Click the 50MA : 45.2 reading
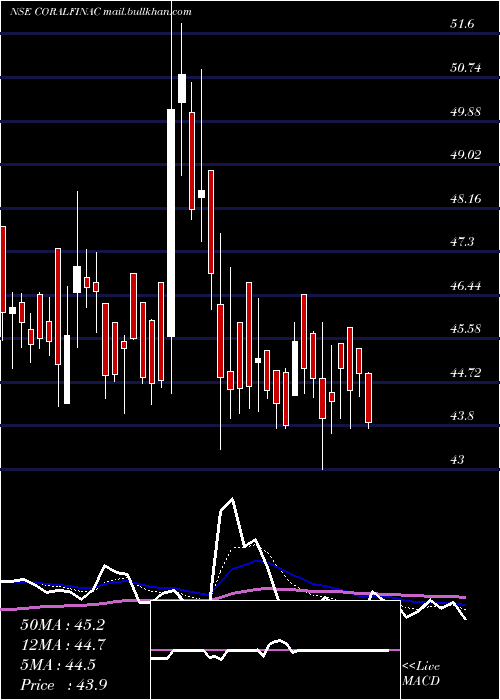 click(x=62, y=625)
